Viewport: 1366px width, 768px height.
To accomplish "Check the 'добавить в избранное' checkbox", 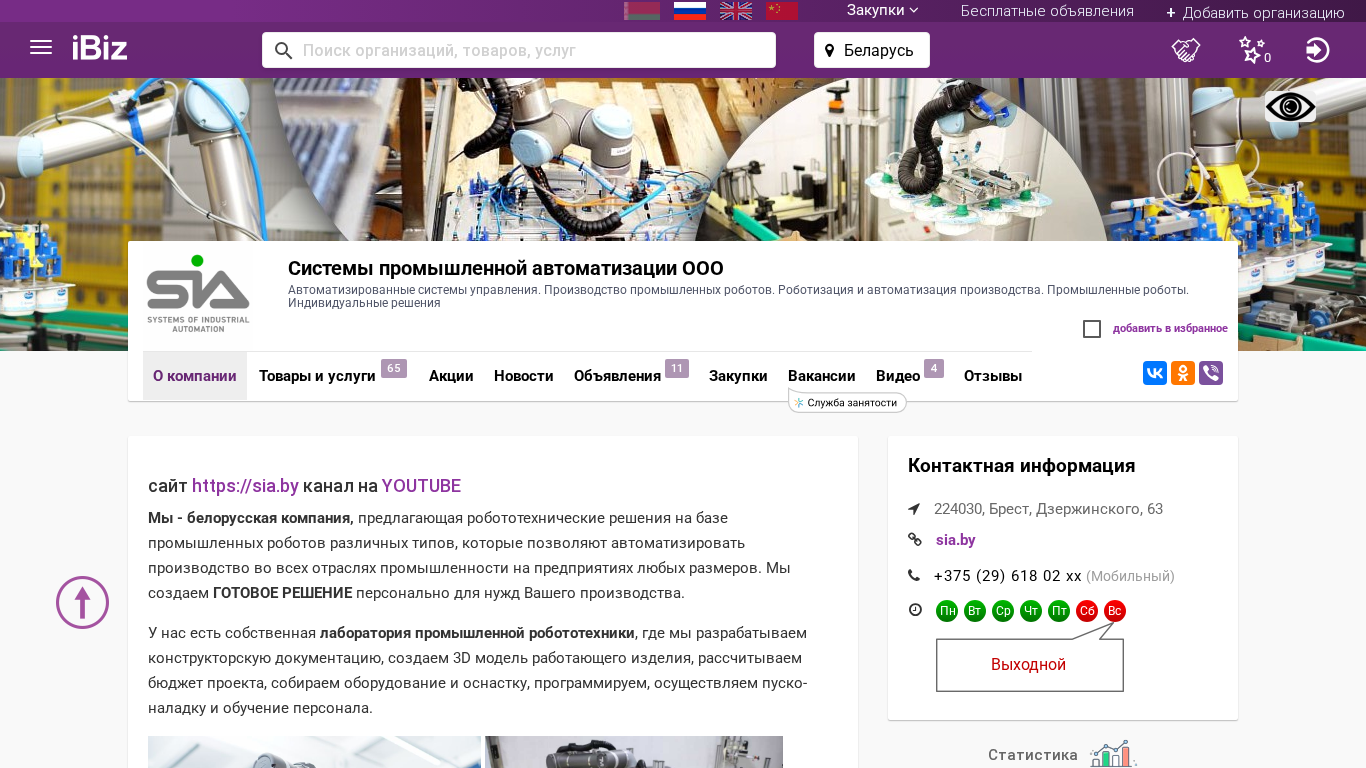I will point(1092,329).
